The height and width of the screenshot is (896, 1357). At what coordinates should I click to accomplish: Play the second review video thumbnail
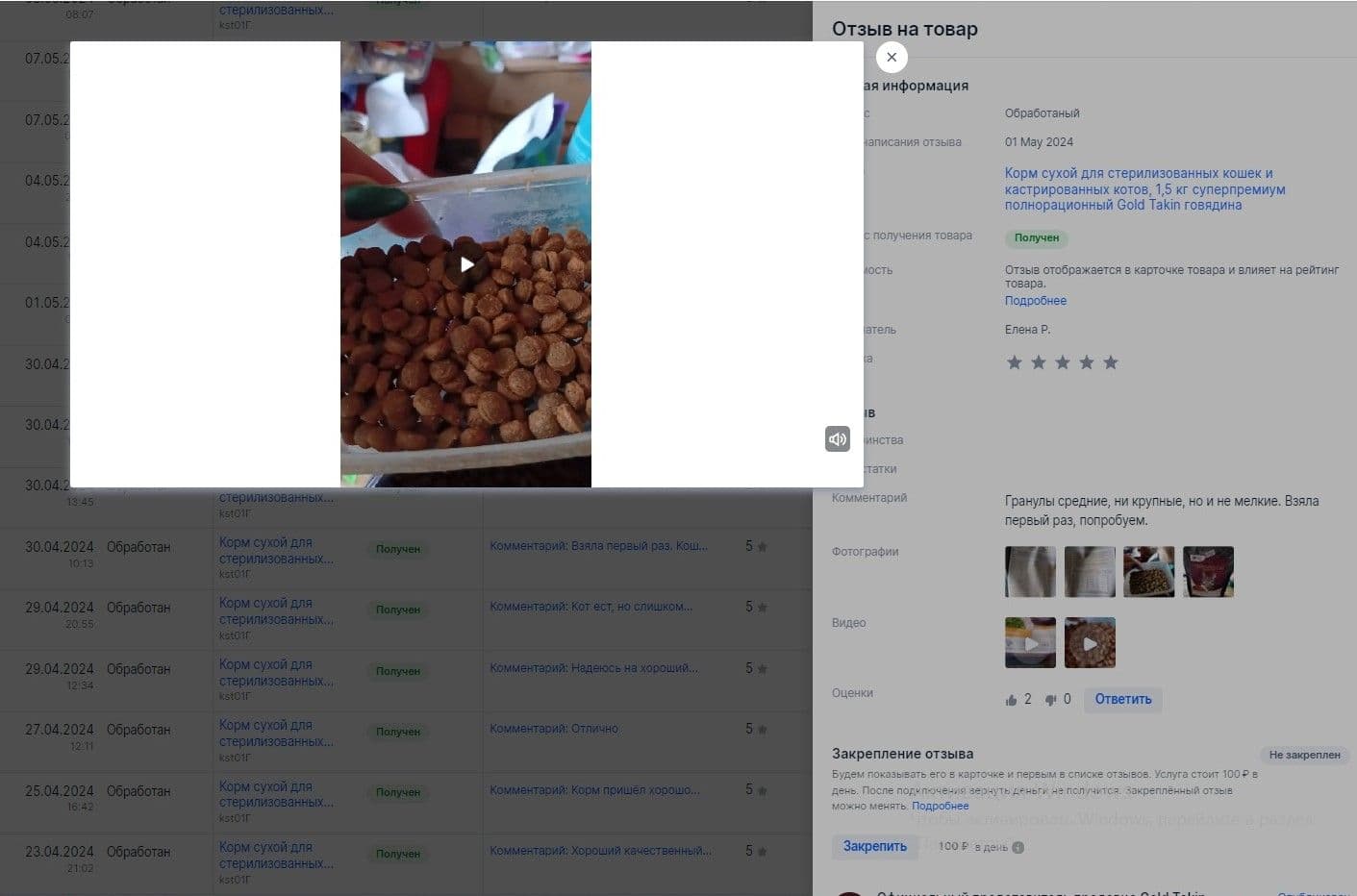click(x=1090, y=643)
